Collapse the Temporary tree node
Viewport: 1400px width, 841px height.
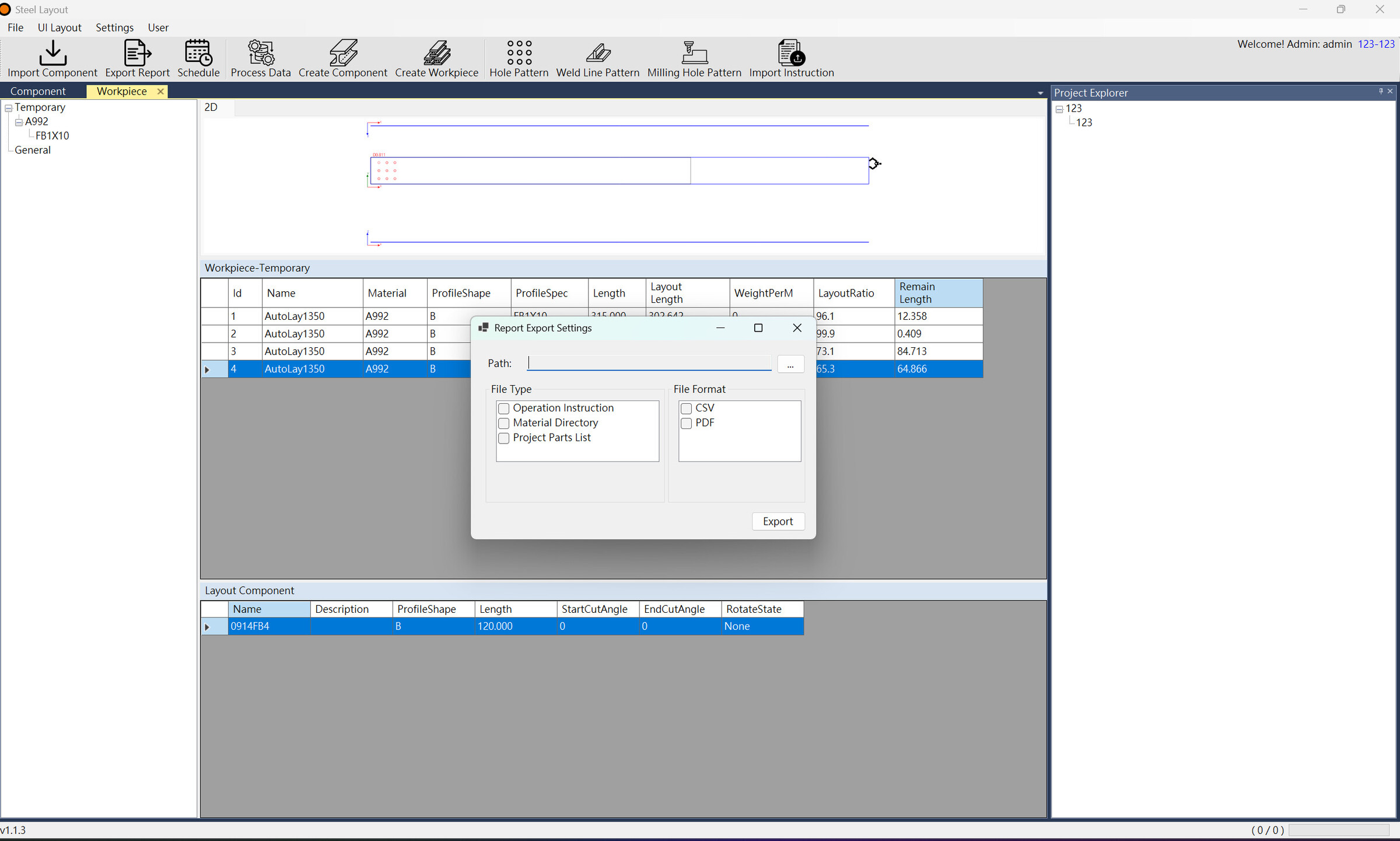9,108
